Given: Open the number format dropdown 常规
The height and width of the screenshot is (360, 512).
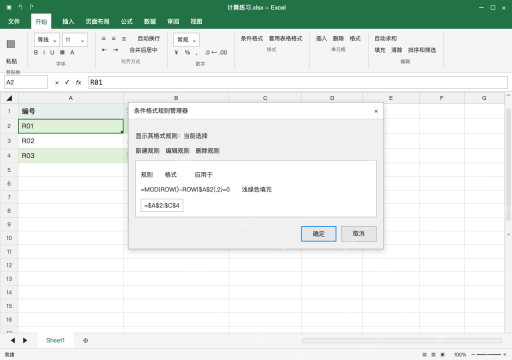Looking at the screenshot, I should click(x=186, y=40).
